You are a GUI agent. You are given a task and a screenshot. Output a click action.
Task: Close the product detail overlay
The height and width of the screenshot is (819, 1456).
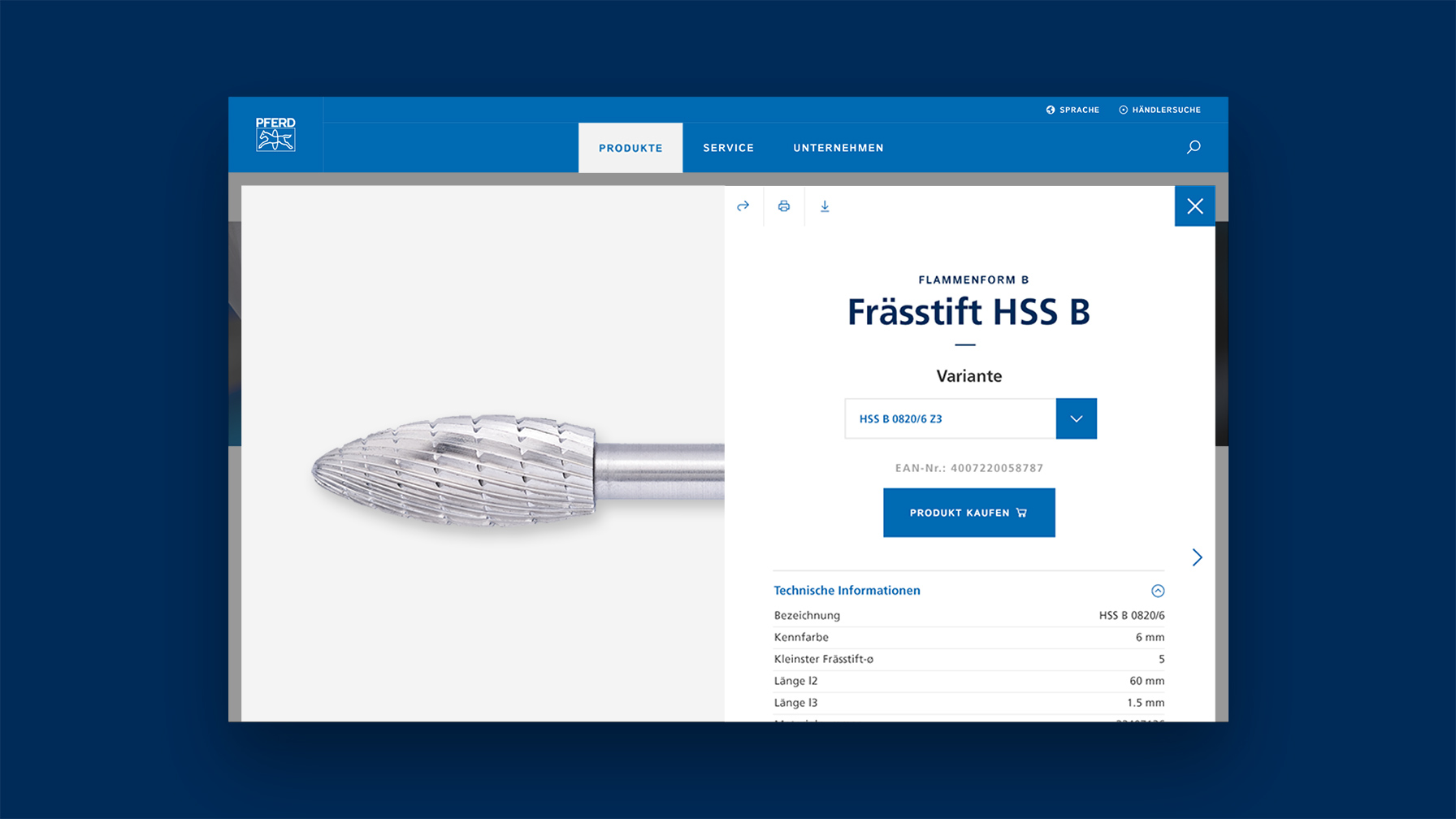[1194, 206]
